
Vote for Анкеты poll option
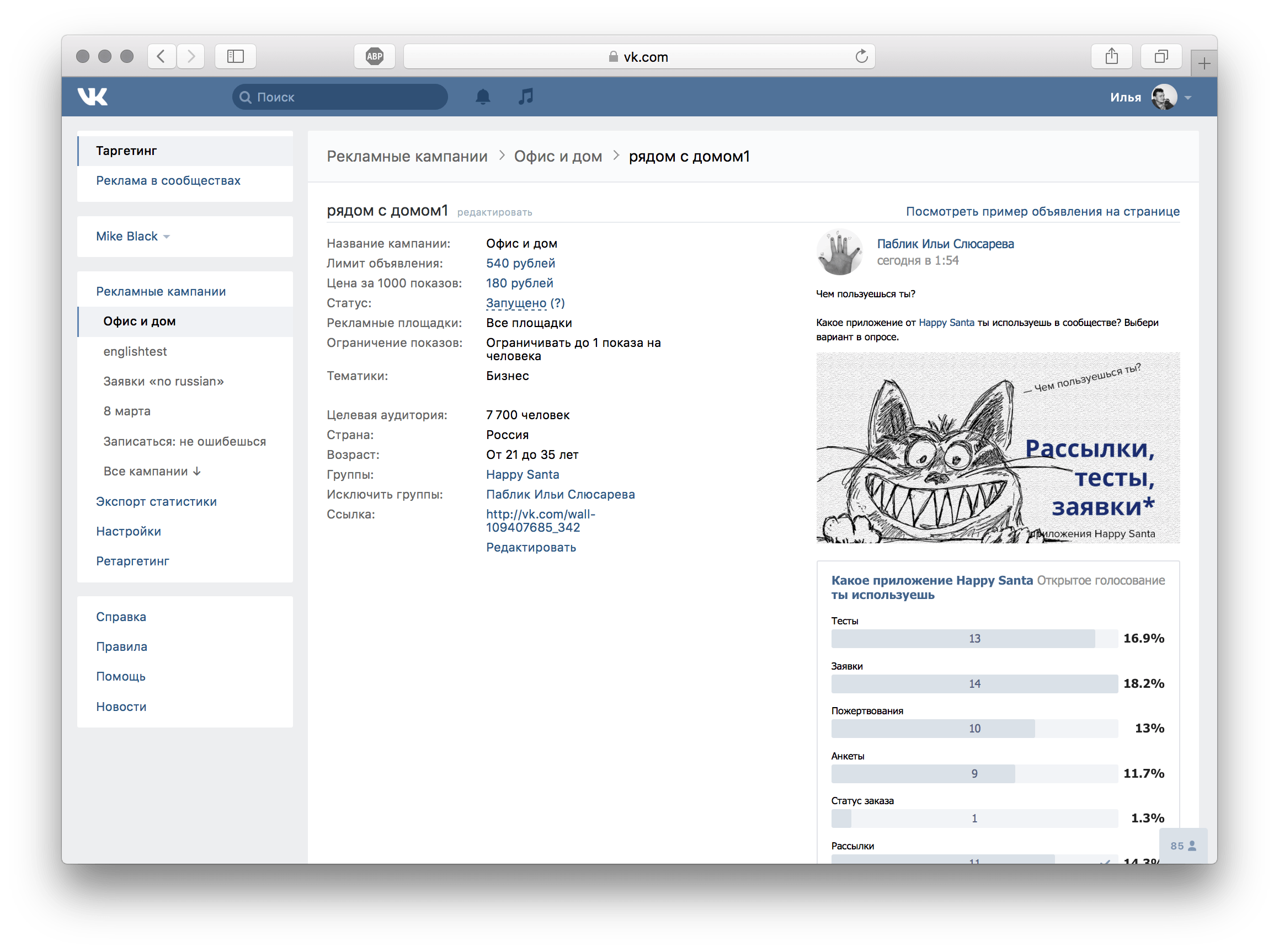(x=974, y=774)
